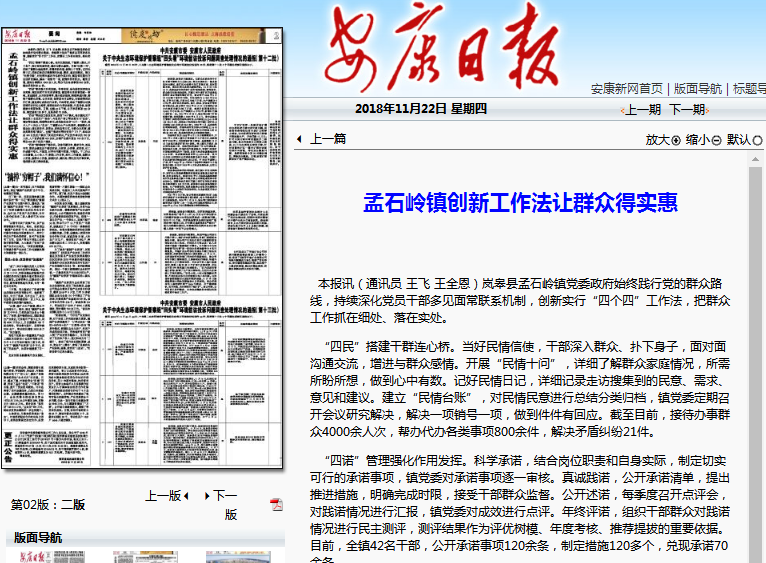The width and height of the screenshot is (766, 563).
Task: Click the zoom-out (缩小) icon
Action: pyautogui.click(x=716, y=141)
